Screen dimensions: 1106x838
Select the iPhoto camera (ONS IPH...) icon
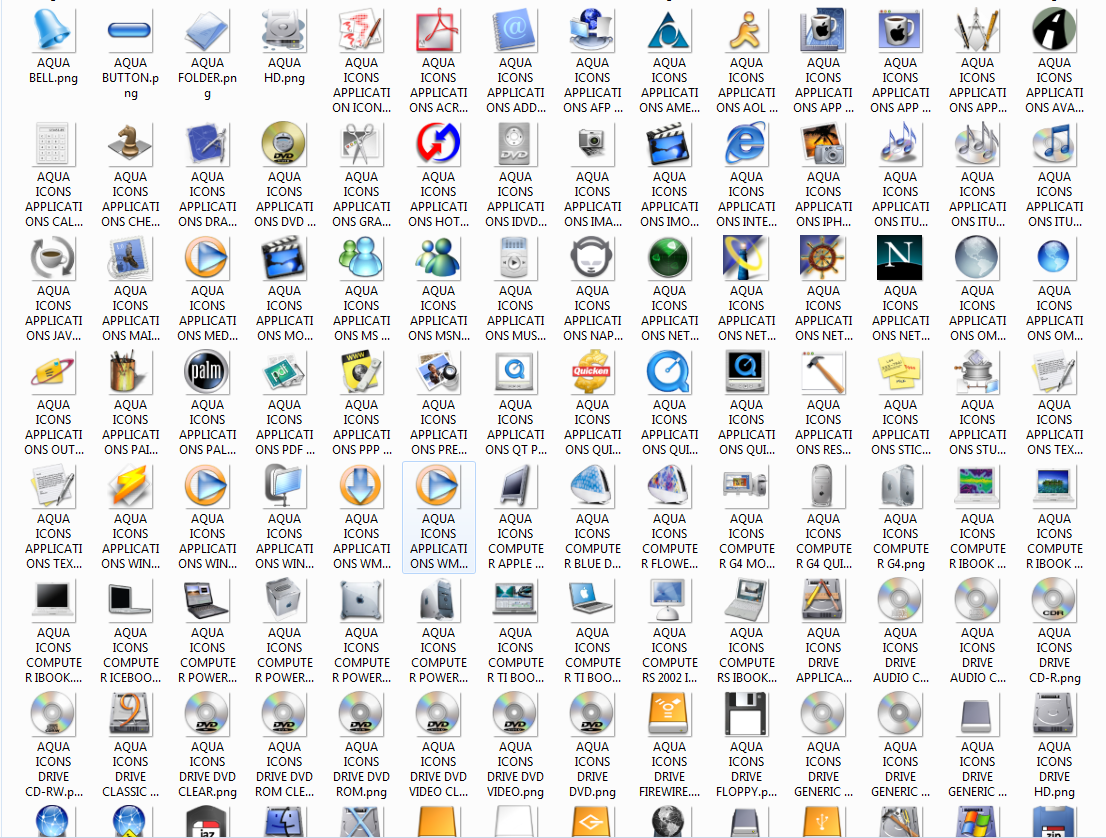823,144
